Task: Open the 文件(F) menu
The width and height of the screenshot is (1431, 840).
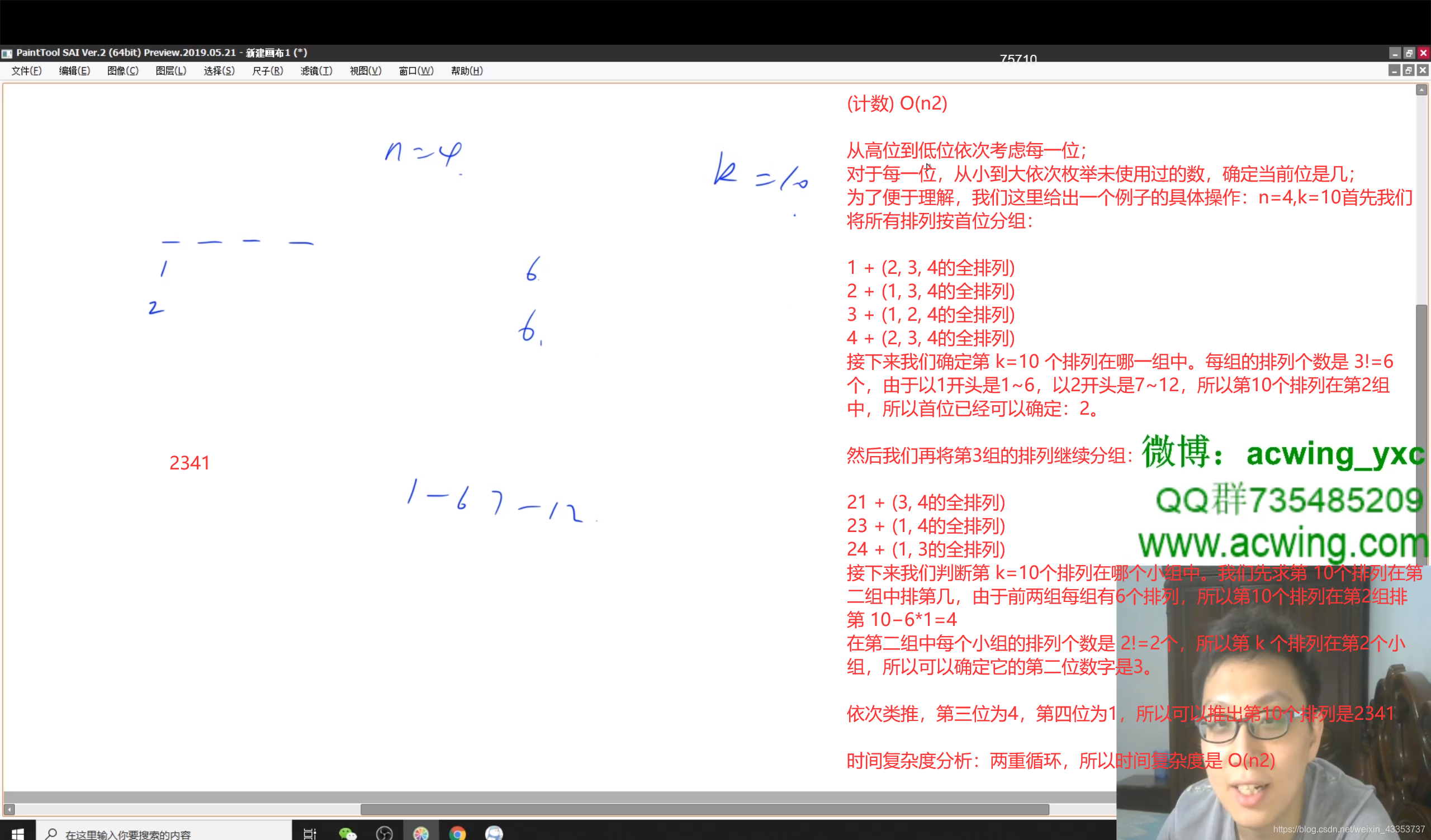Action: [26, 71]
